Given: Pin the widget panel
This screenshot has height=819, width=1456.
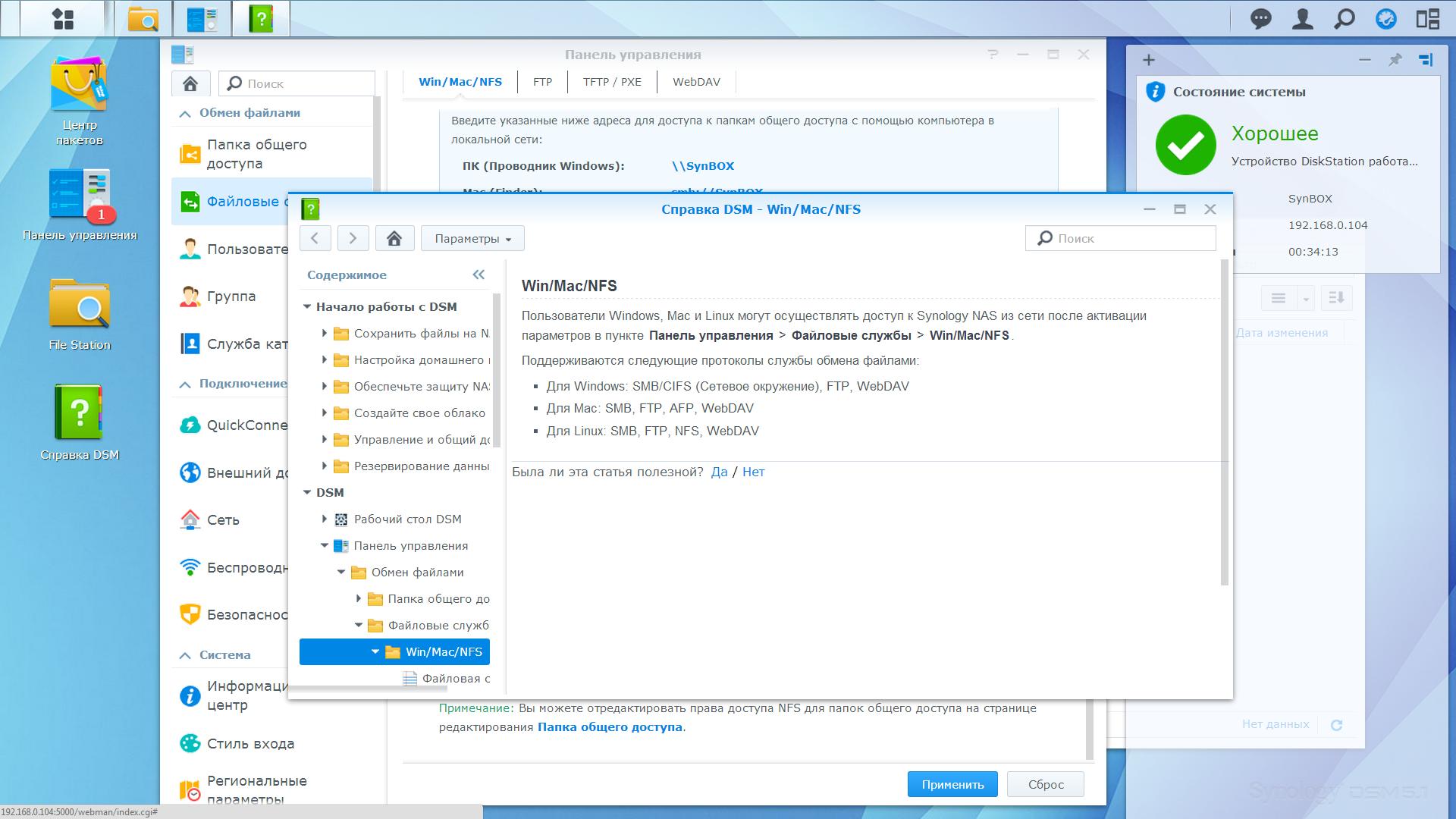Looking at the screenshot, I should [1395, 60].
